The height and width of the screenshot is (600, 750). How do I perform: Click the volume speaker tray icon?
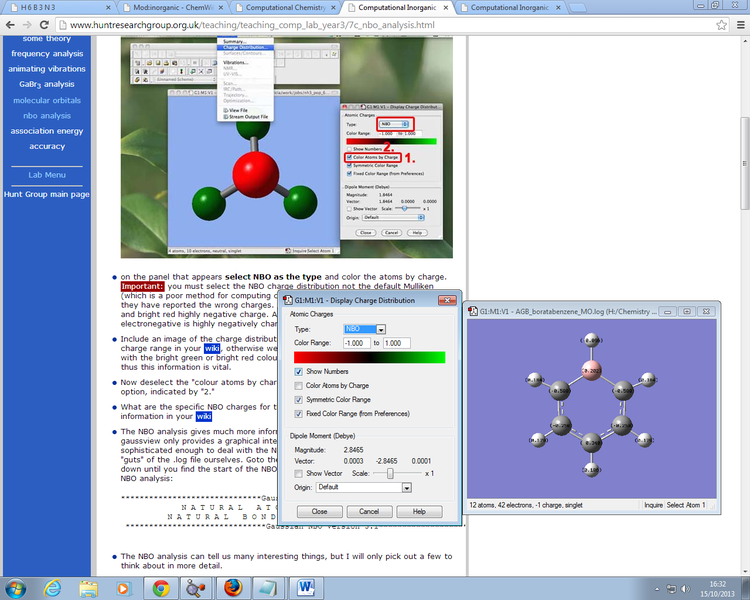(685, 589)
